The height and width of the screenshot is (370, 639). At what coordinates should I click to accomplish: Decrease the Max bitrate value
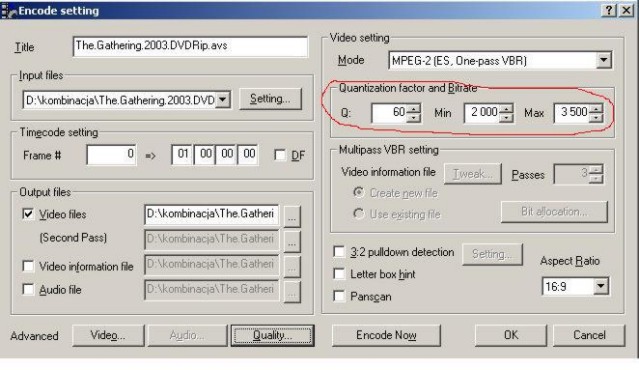pos(596,118)
